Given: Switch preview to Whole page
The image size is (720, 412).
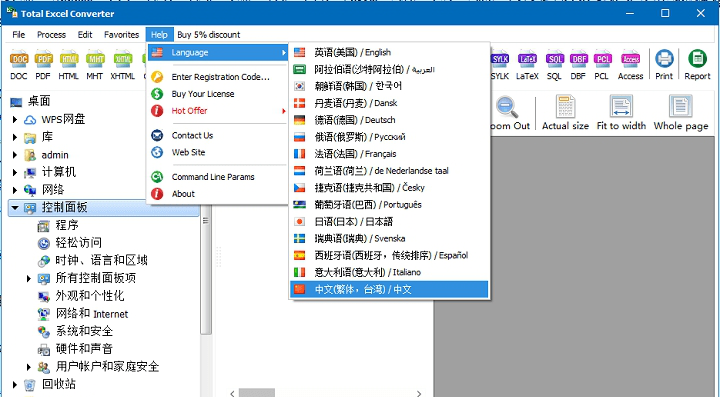Looking at the screenshot, I should [x=681, y=113].
